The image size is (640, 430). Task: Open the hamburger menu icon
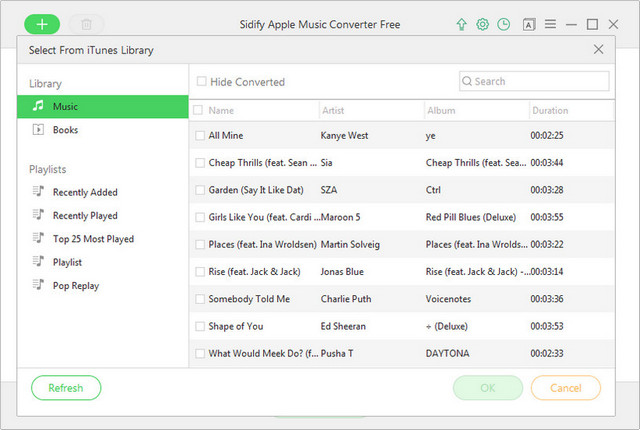[x=549, y=24]
